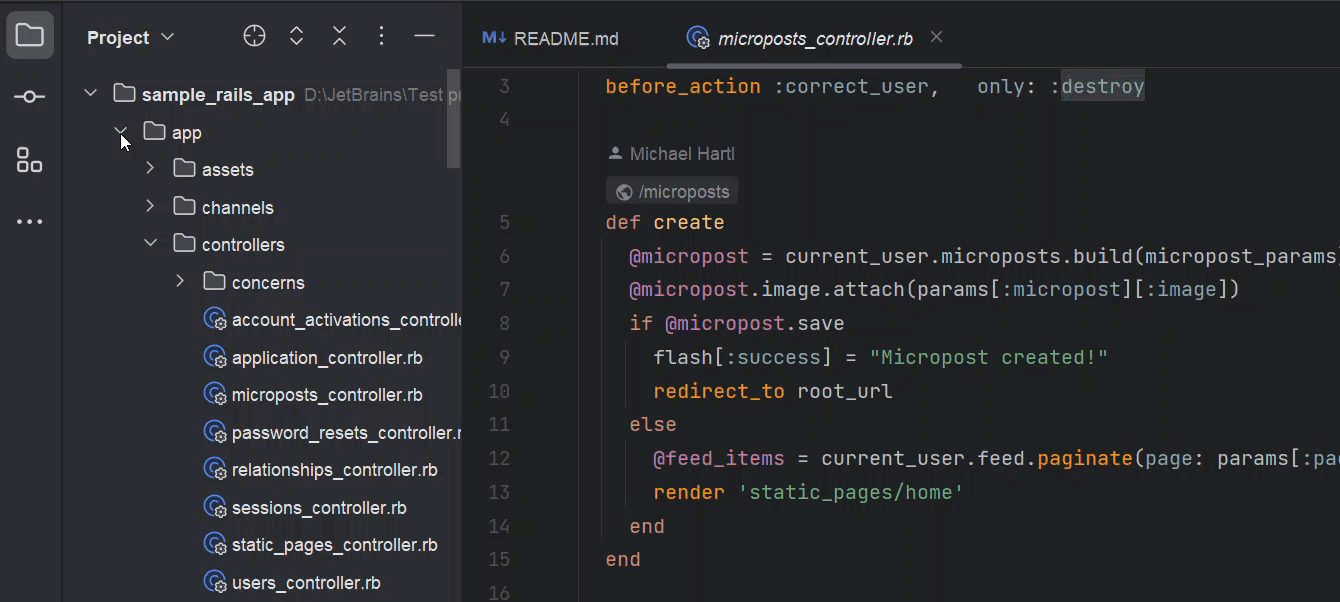This screenshot has width=1340, height=602.
Task: Open the Structure tool window icon
Action: coord(29,160)
